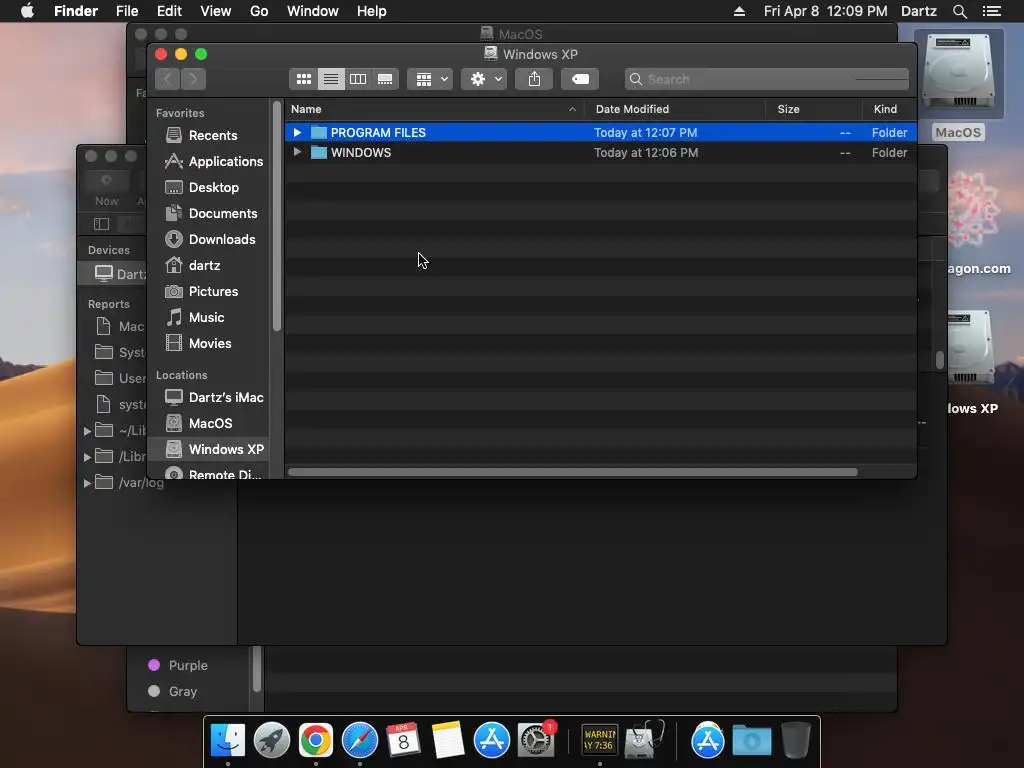Open the Go menu
The height and width of the screenshot is (768, 1024).
tap(259, 11)
